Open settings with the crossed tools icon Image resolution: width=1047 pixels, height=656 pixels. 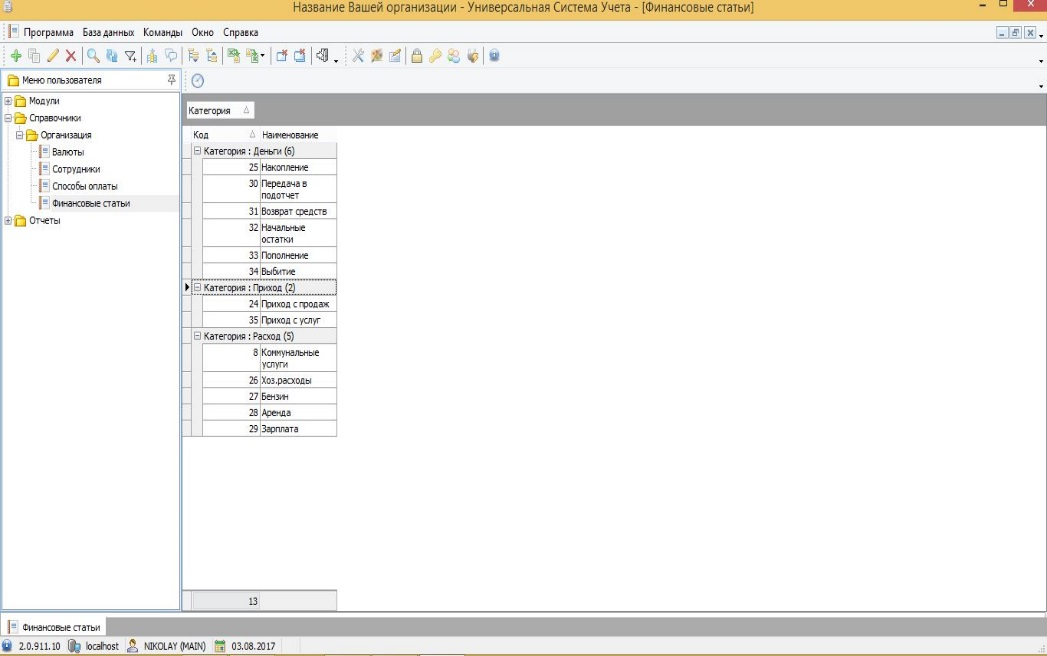[x=359, y=56]
